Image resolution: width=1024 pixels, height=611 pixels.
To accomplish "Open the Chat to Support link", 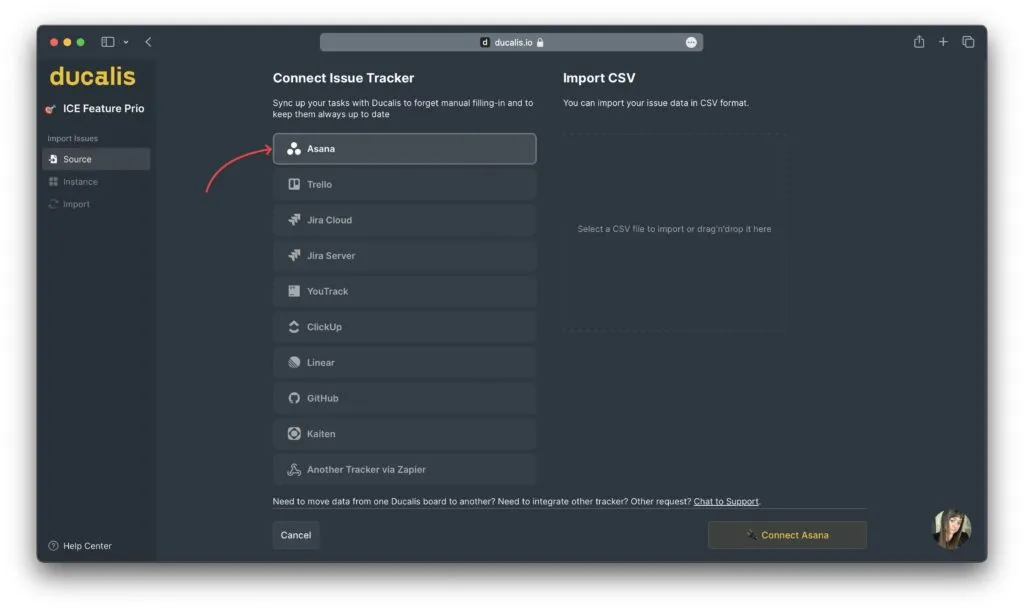I will tap(726, 501).
